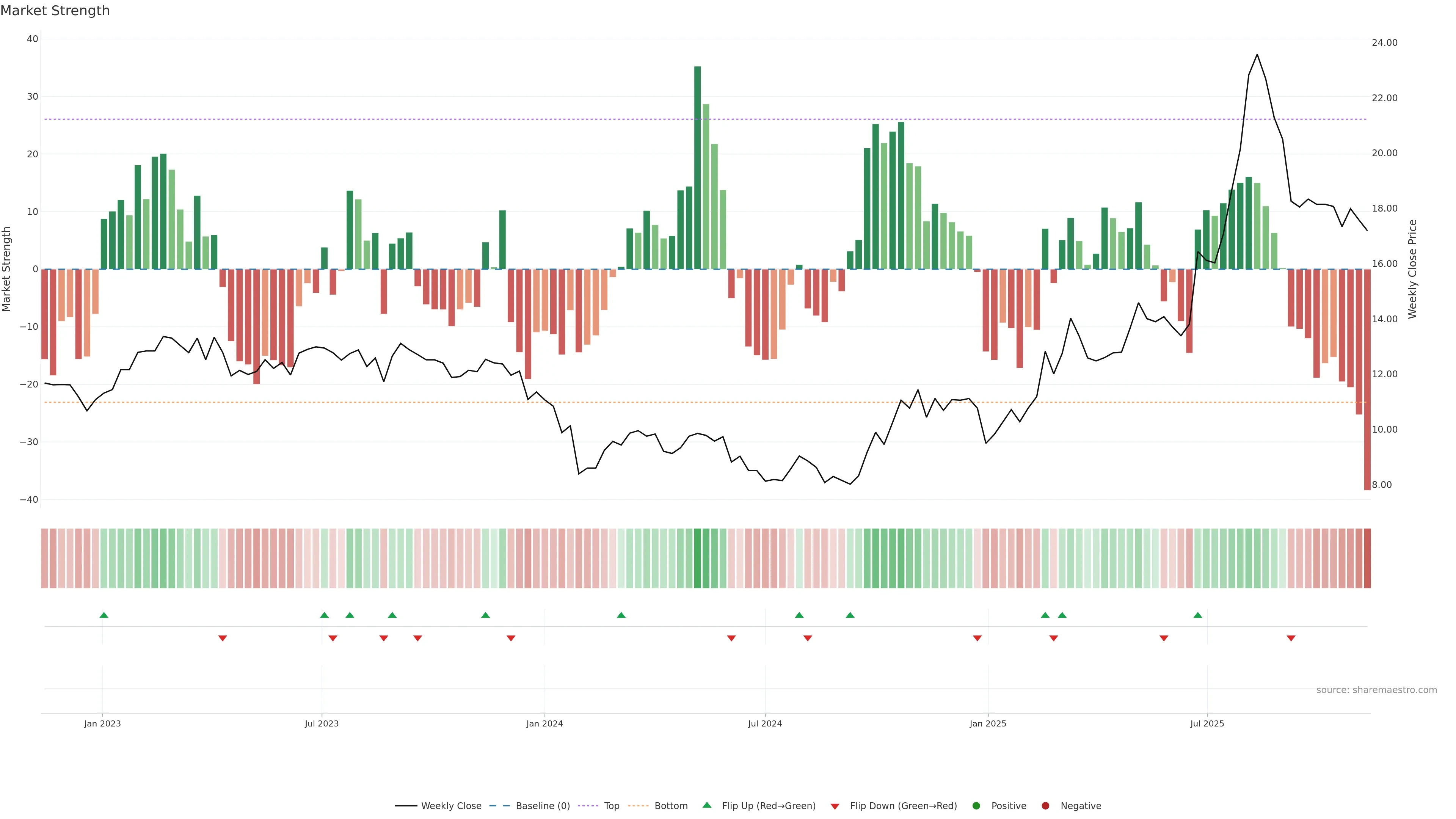Click the darkest green heatmap strip cell
The height and width of the screenshot is (819, 1456).
click(x=698, y=558)
